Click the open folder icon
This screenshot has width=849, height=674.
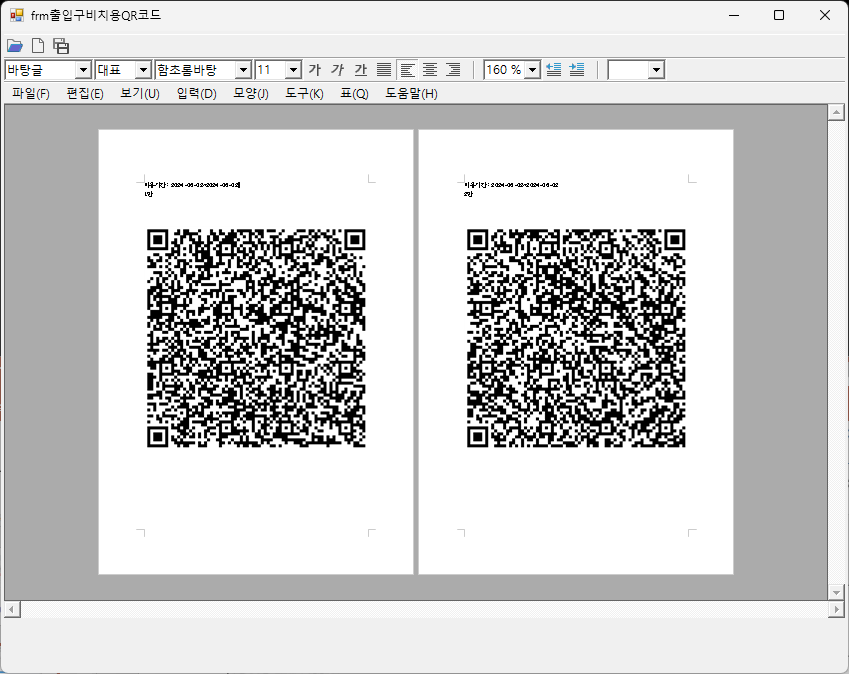coord(14,45)
